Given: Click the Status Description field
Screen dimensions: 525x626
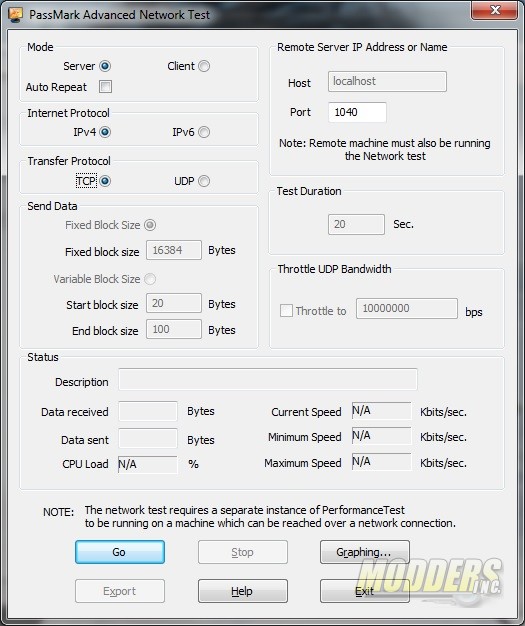Looking at the screenshot, I should (268, 379).
